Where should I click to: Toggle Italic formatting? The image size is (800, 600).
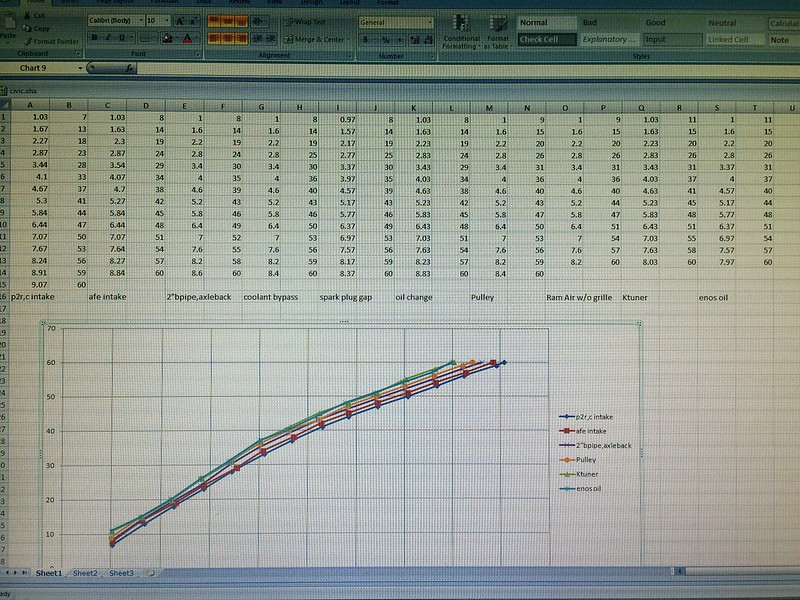pyautogui.click(x=107, y=38)
